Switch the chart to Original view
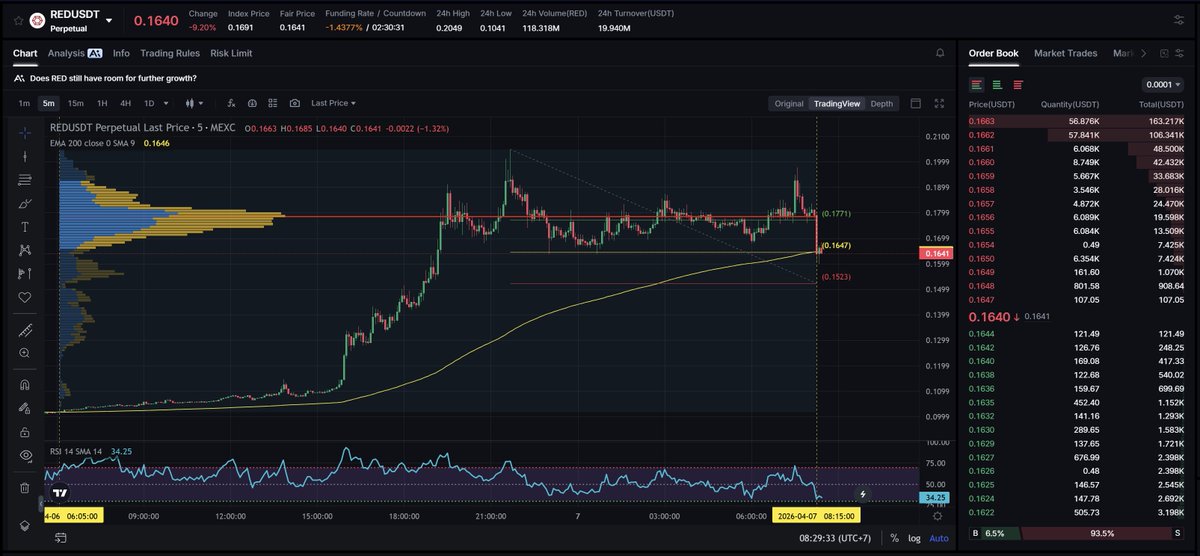This screenshot has height=556, width=1200. pyautogui.click(x=788, y=103)
